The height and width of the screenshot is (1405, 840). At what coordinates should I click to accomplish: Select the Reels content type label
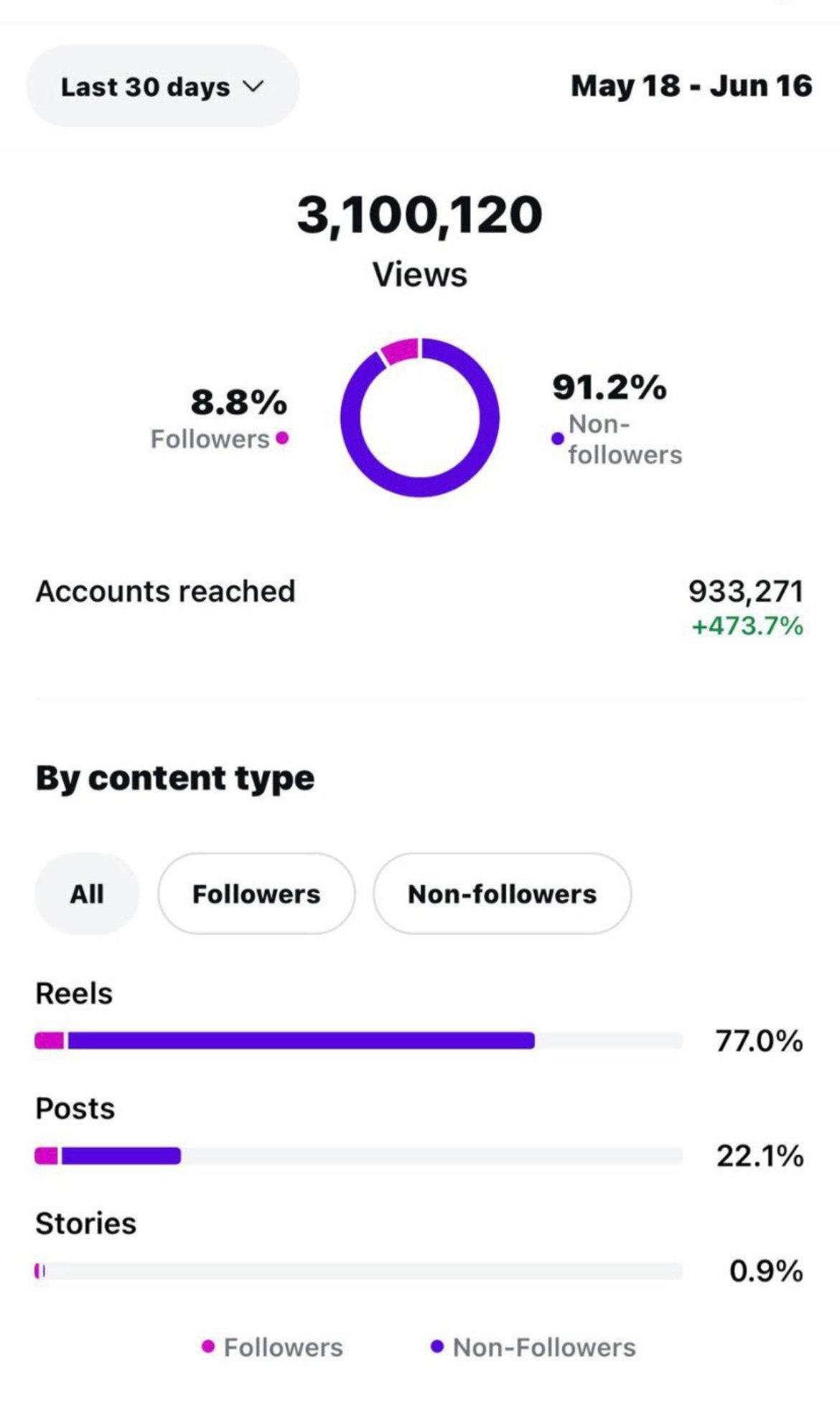click(74, 994)
